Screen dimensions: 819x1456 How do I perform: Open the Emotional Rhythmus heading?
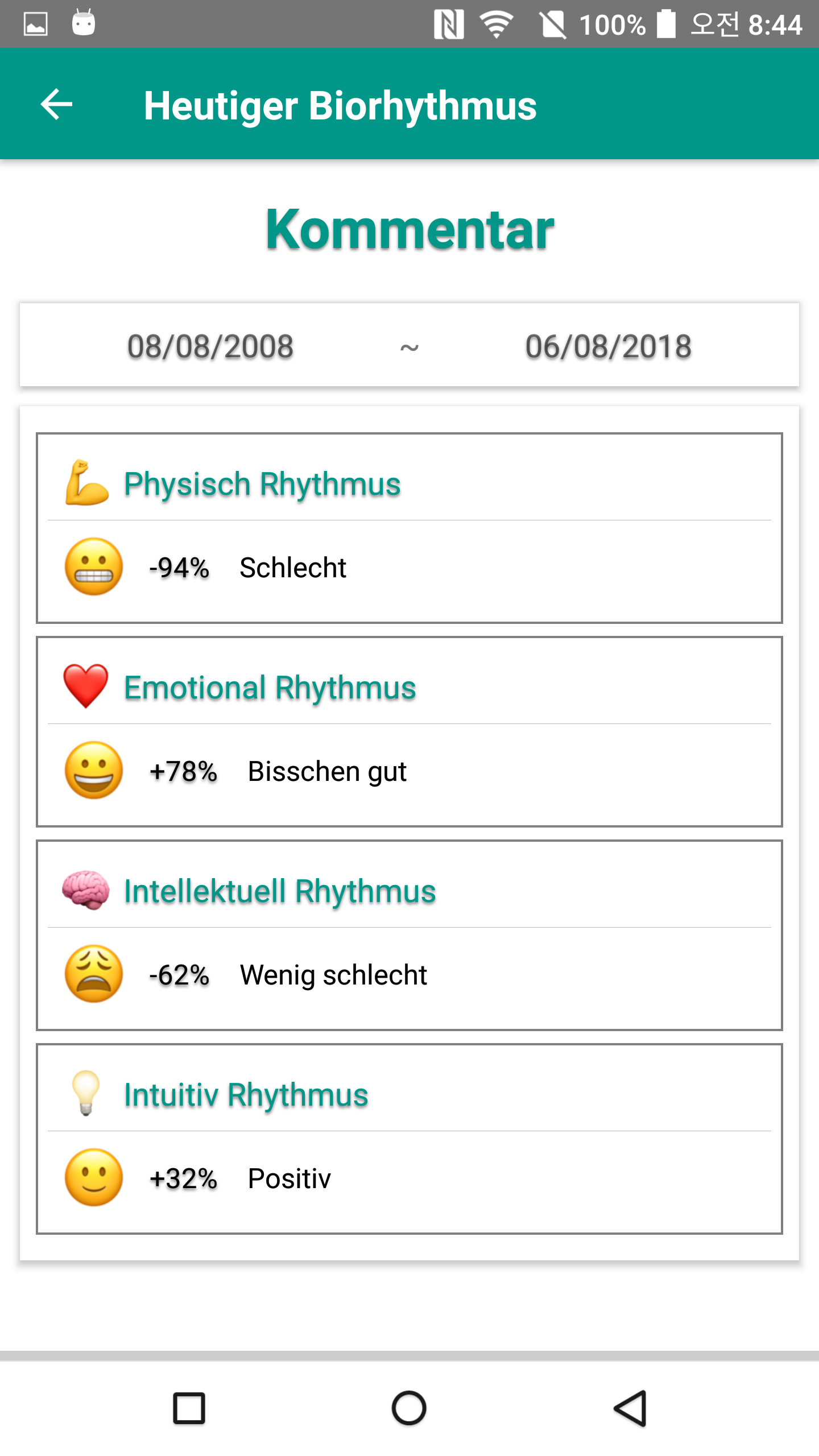pos(270,688)
